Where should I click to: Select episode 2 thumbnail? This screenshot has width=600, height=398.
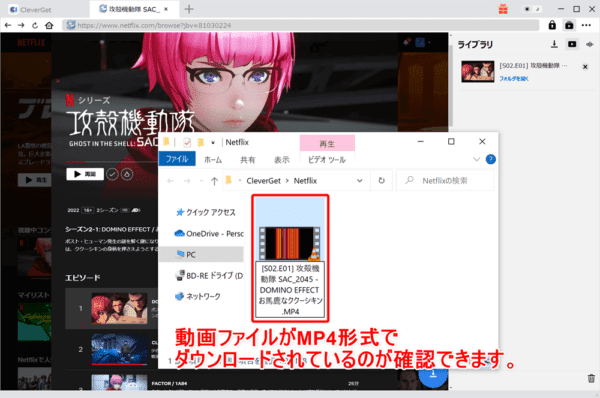pos(119,349)
